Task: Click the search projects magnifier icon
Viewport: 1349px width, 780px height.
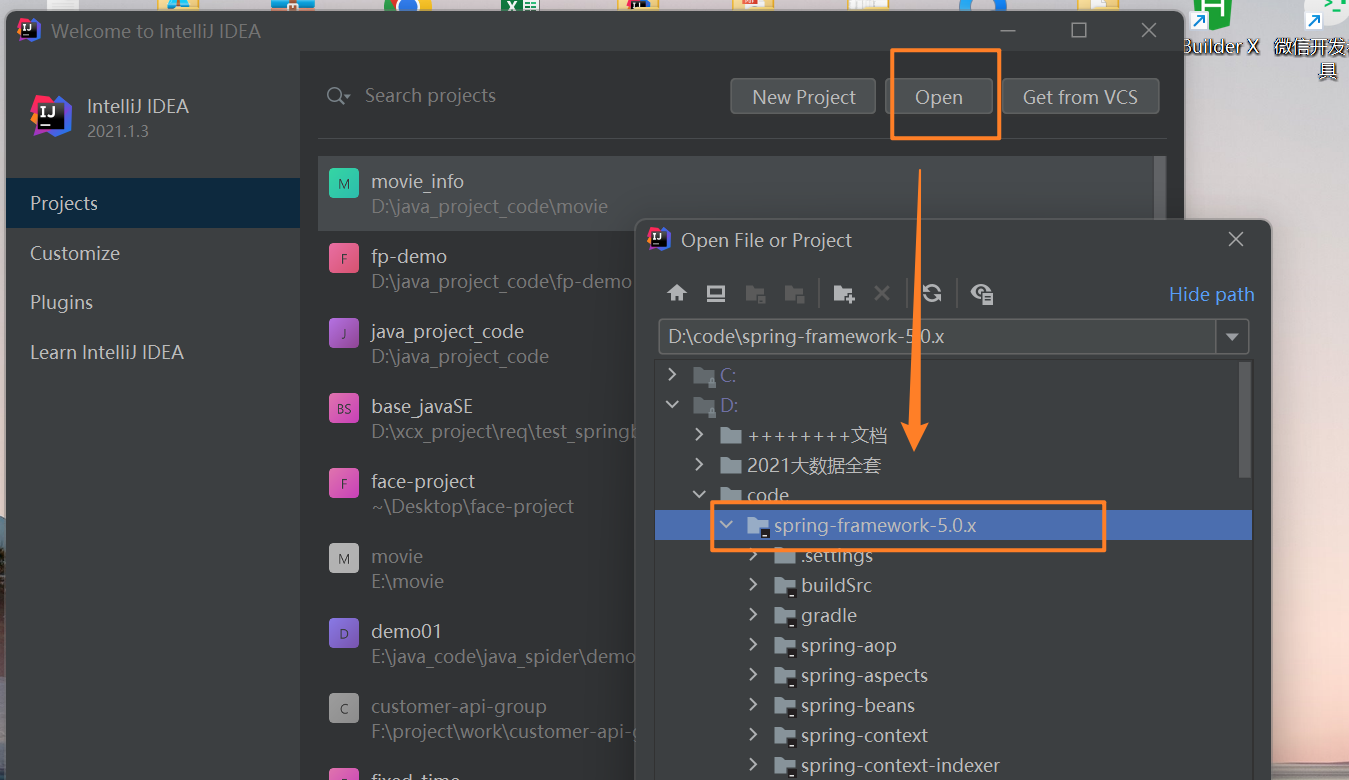Action: (x=338, y=96)
